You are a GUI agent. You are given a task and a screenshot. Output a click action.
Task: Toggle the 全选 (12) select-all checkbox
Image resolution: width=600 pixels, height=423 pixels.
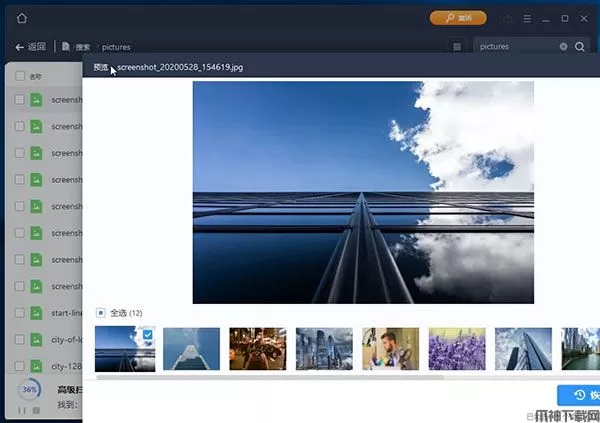pos(101,313)
